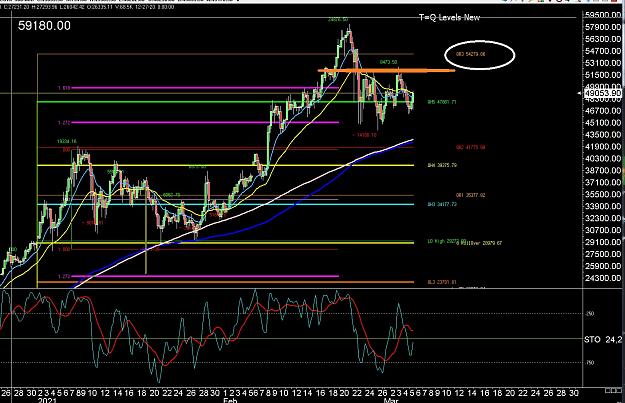Click the 53100.00 price axis label
The width and height of the screenshot is (625, 403).
coord(603,63)
